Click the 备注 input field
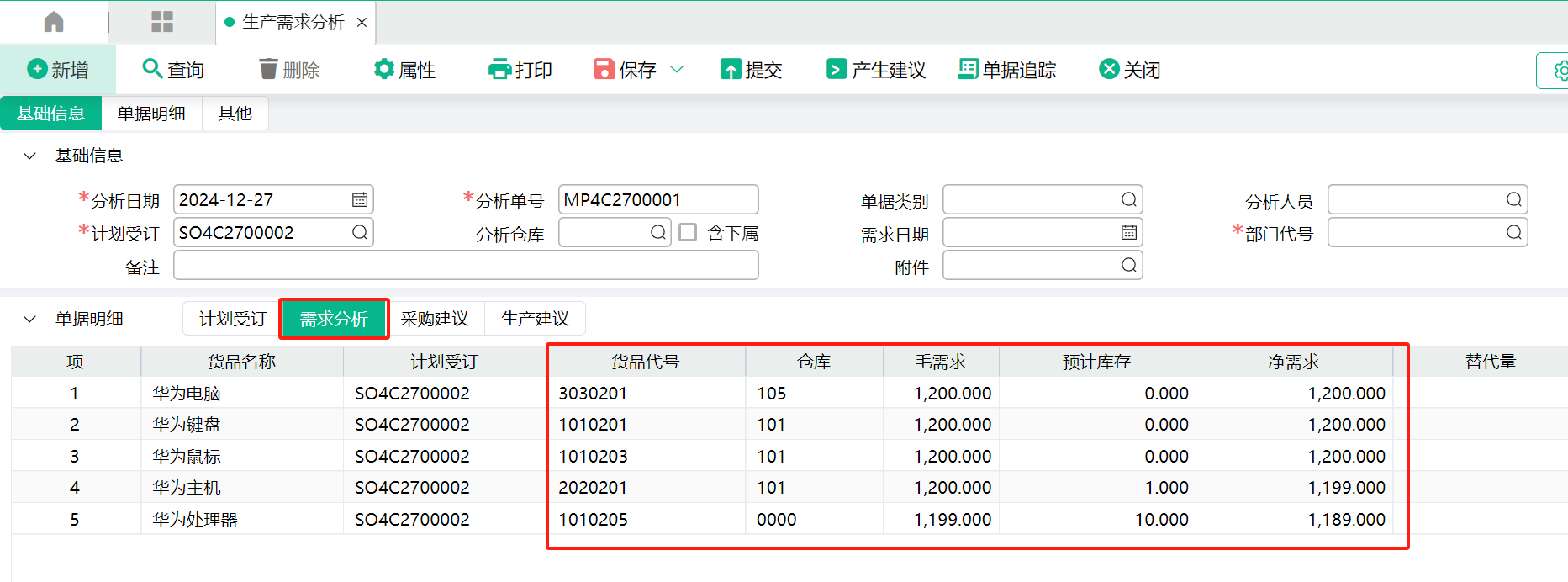 click(466, 265)
